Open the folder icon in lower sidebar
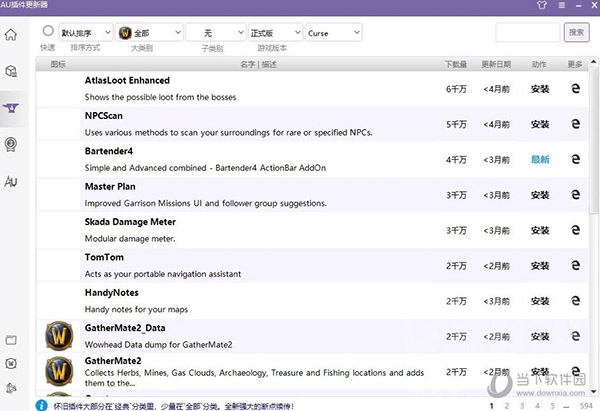600x411 pixels. [11, 340]
